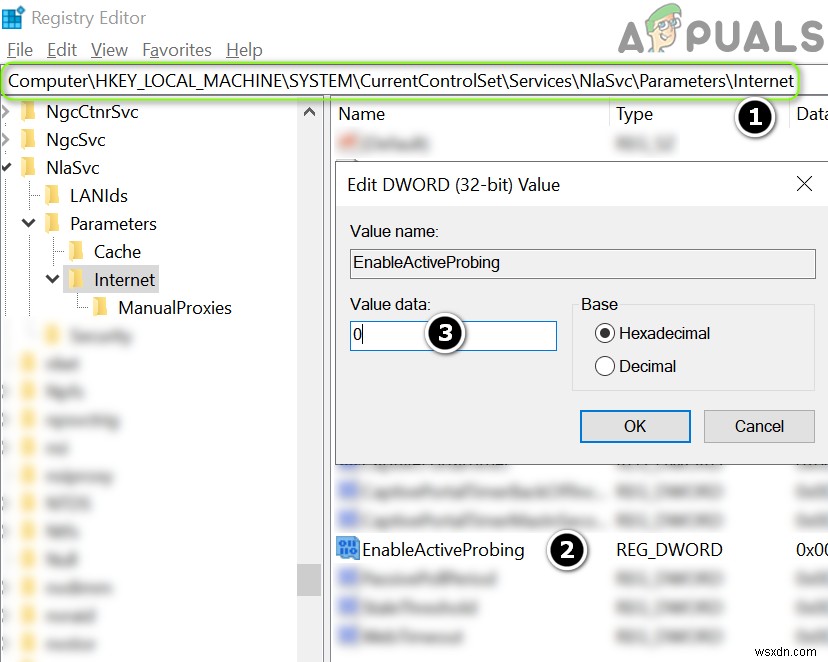Click the EnableActiveProbing DWORD value icon
Screen dimensions: 828x662
click(x=347, y=549)
